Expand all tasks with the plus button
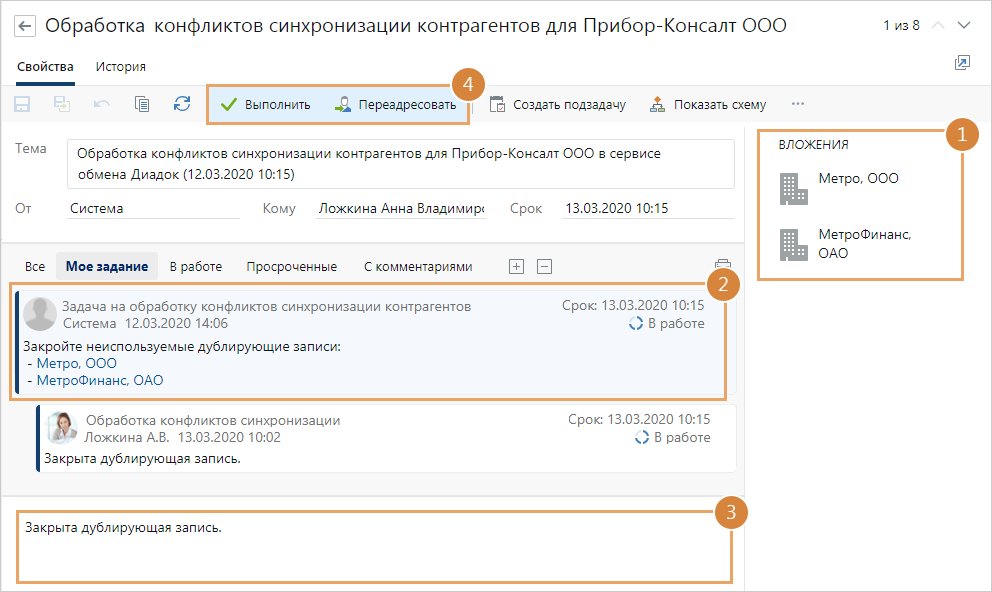The width and height of the screenshot is (992, 592). point(516,266)
